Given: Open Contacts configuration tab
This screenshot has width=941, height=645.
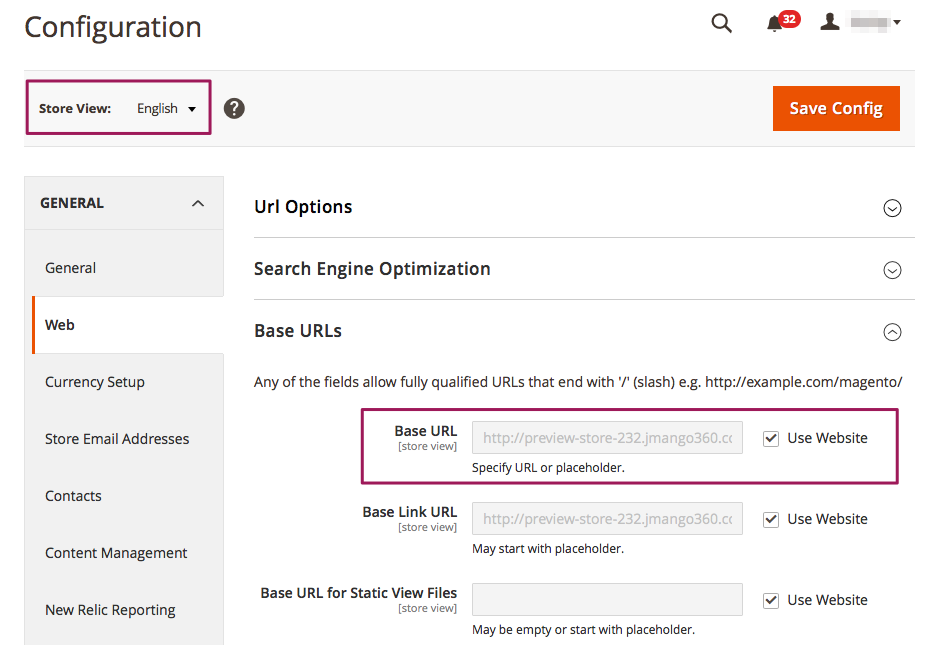Looking at the screenshot, I should [x=73, y=496].
